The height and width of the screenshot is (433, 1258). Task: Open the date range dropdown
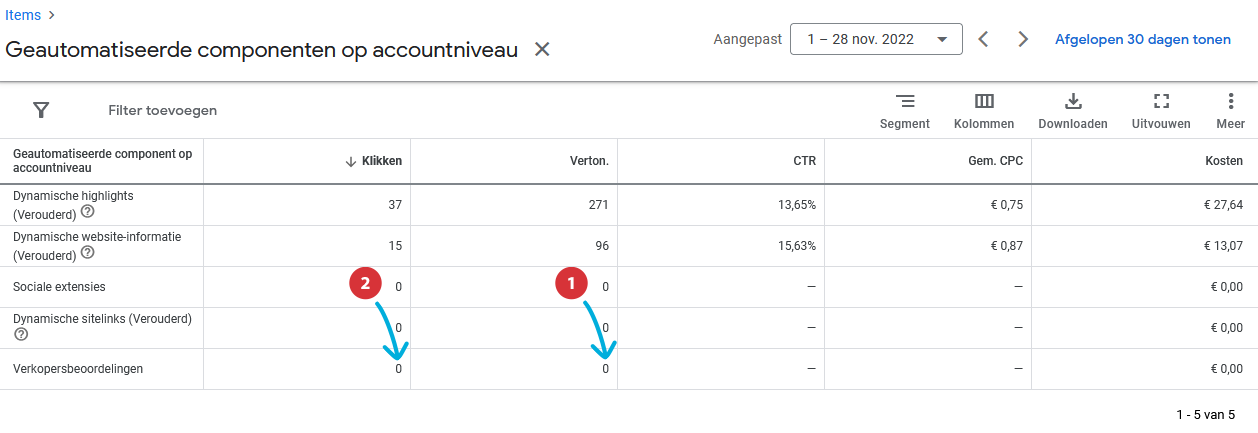point(876,39)
